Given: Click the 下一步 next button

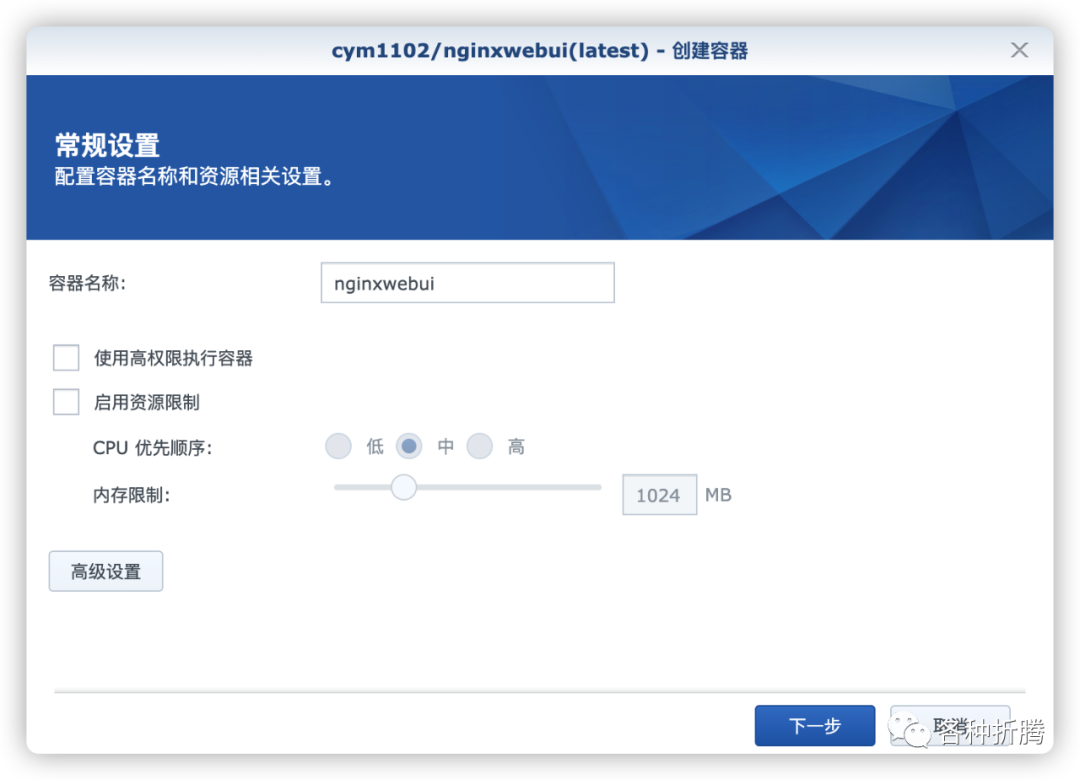Looking at the screenshot, I should 815,726.
